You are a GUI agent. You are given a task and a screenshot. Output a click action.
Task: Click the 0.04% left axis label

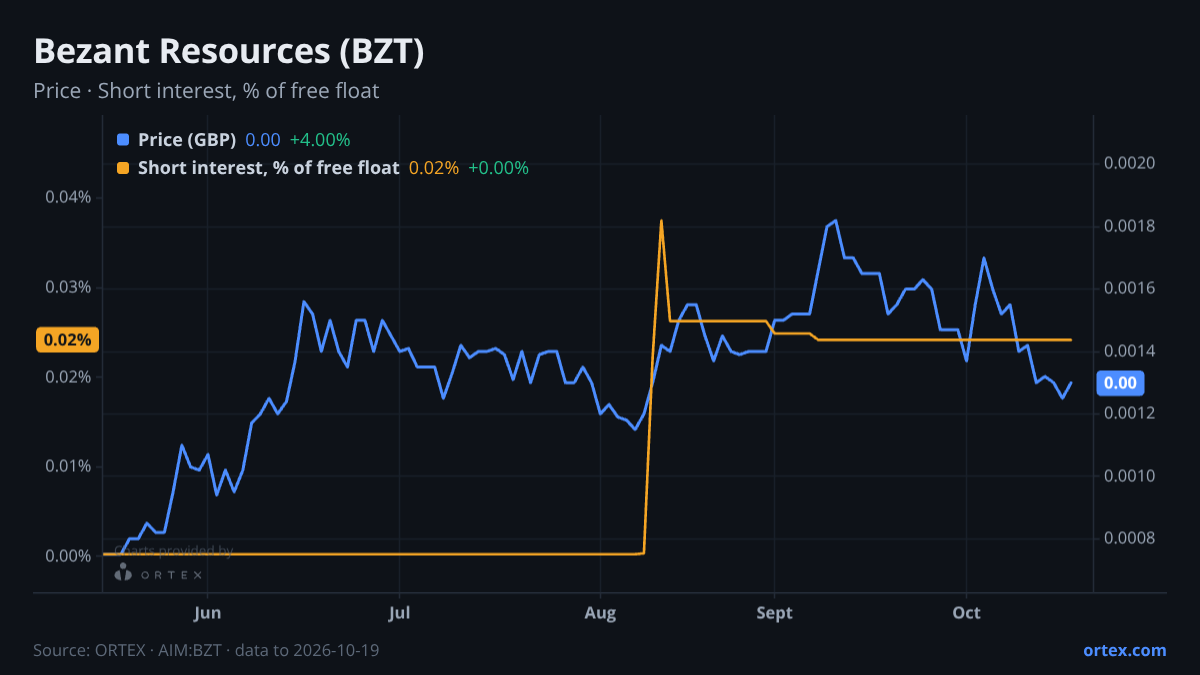(68, 197)
